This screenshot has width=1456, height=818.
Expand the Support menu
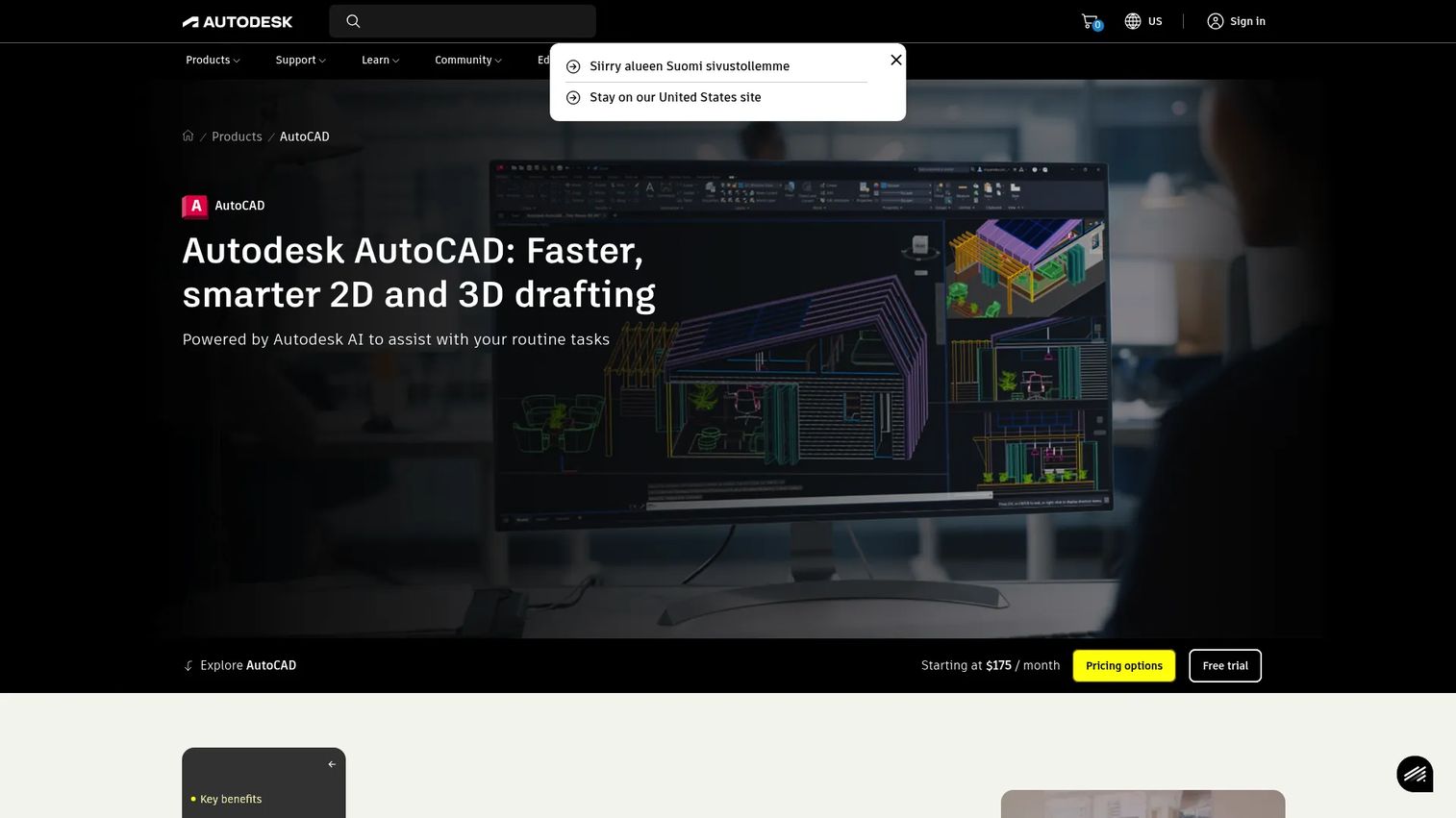(x=300, y=60)
